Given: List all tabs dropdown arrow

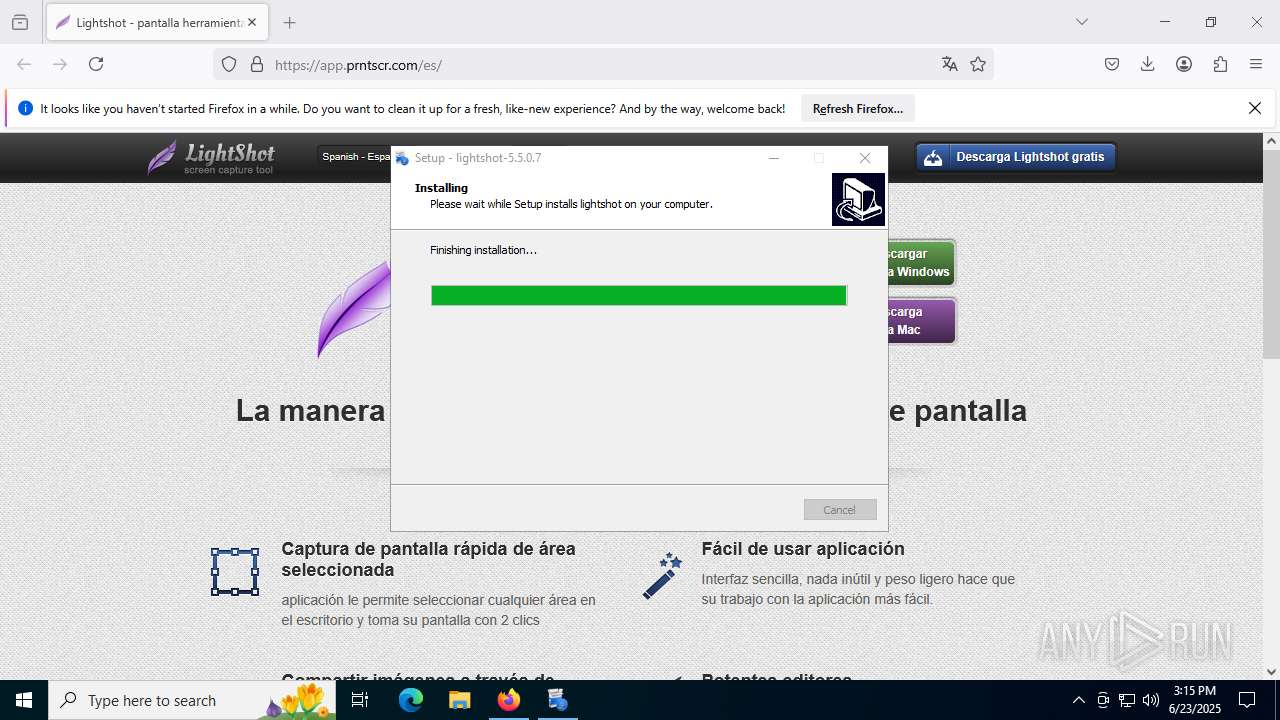Looking at the screenshot, I should click(1081, 22).
